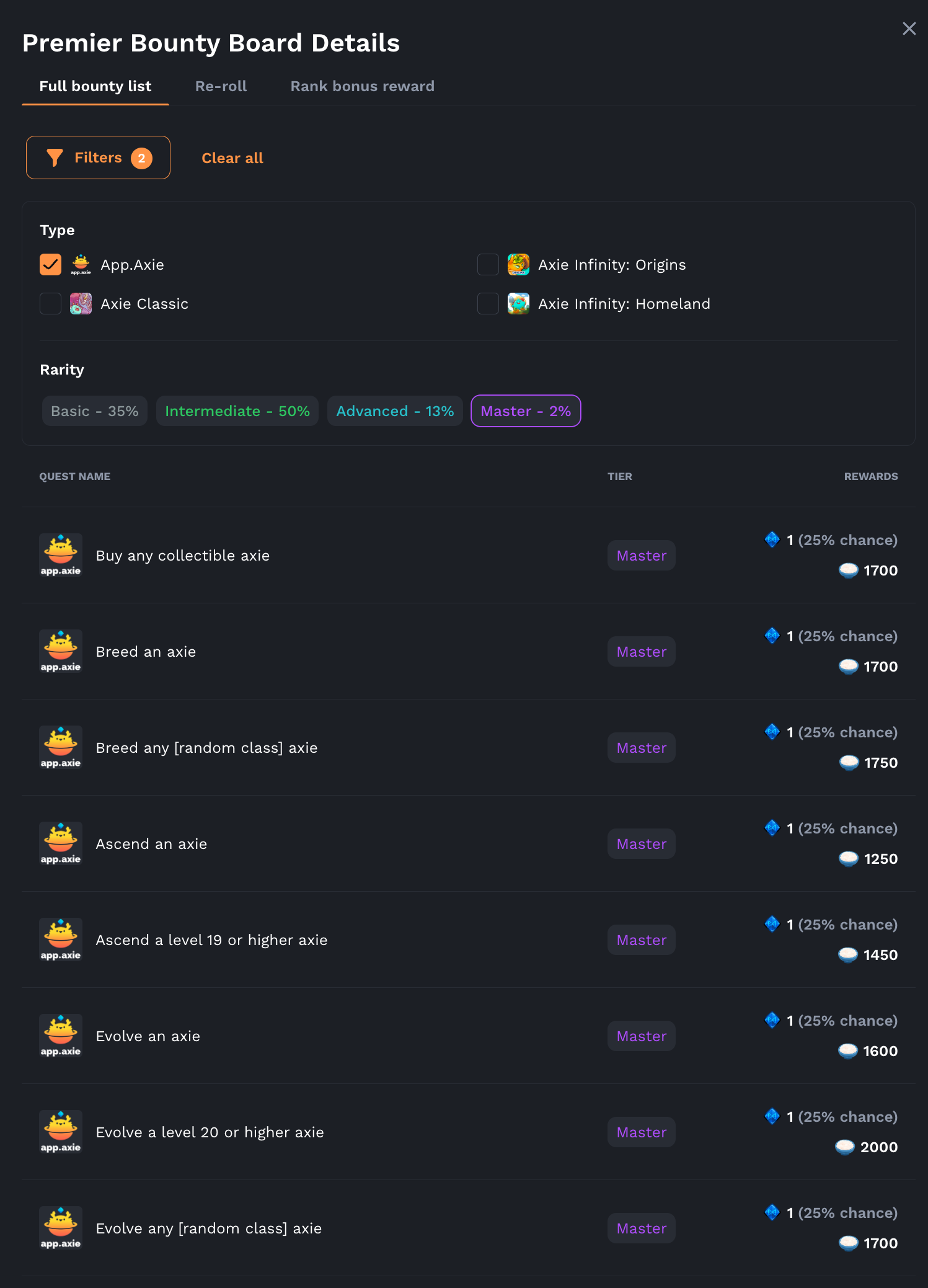928x1288 pixels.
Task: Click the App.Axie icon beside "Buy any collectible axie"
Action: click(x=60, y=555)
